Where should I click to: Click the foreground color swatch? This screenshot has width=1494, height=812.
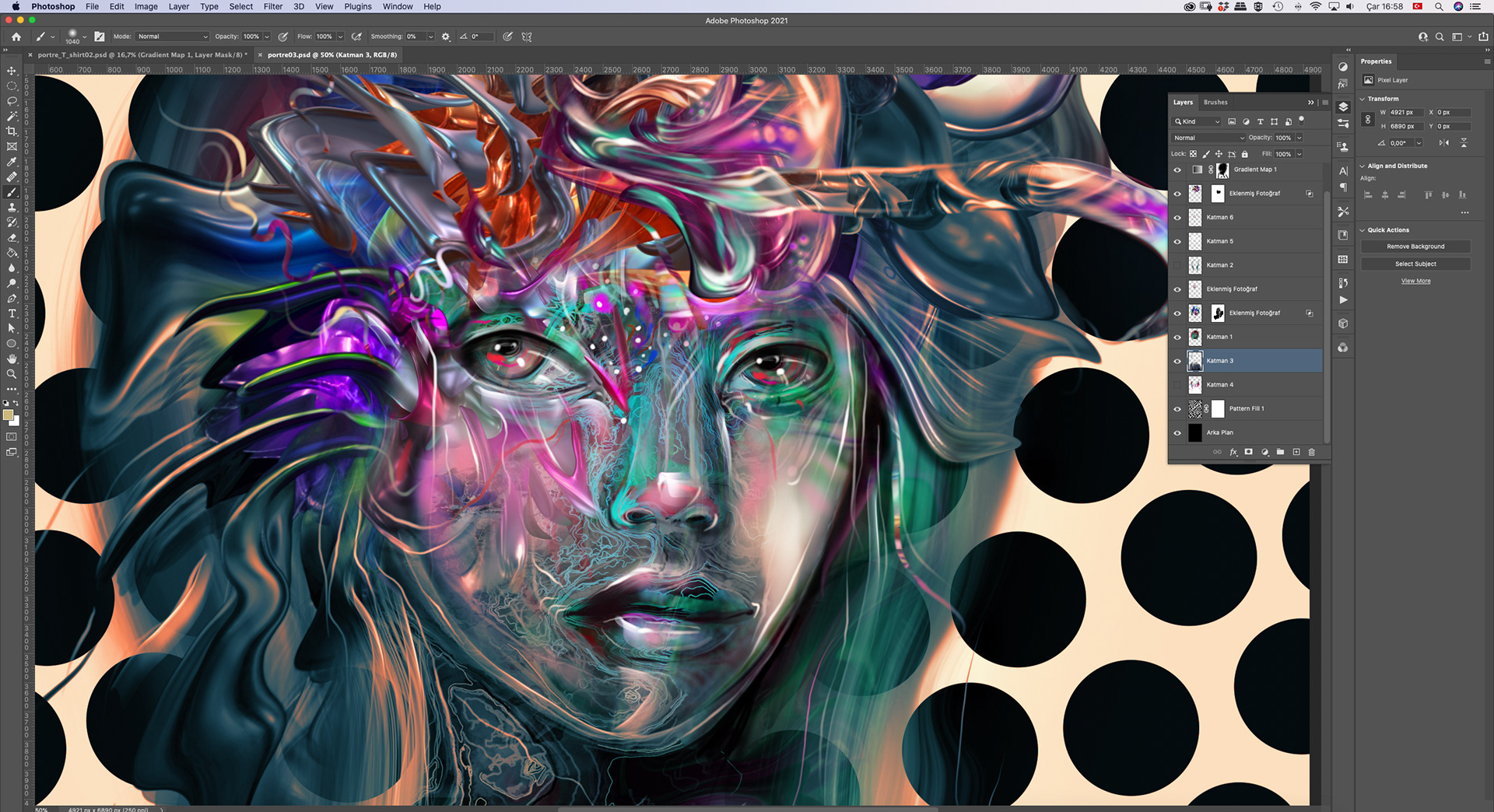9,415
